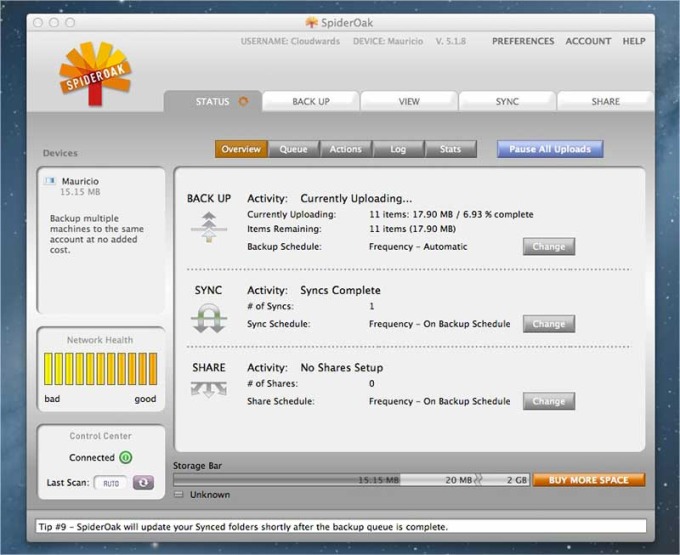Click the SpiderOak logo
Screen dimensions: 680x555
pos(95,73)
